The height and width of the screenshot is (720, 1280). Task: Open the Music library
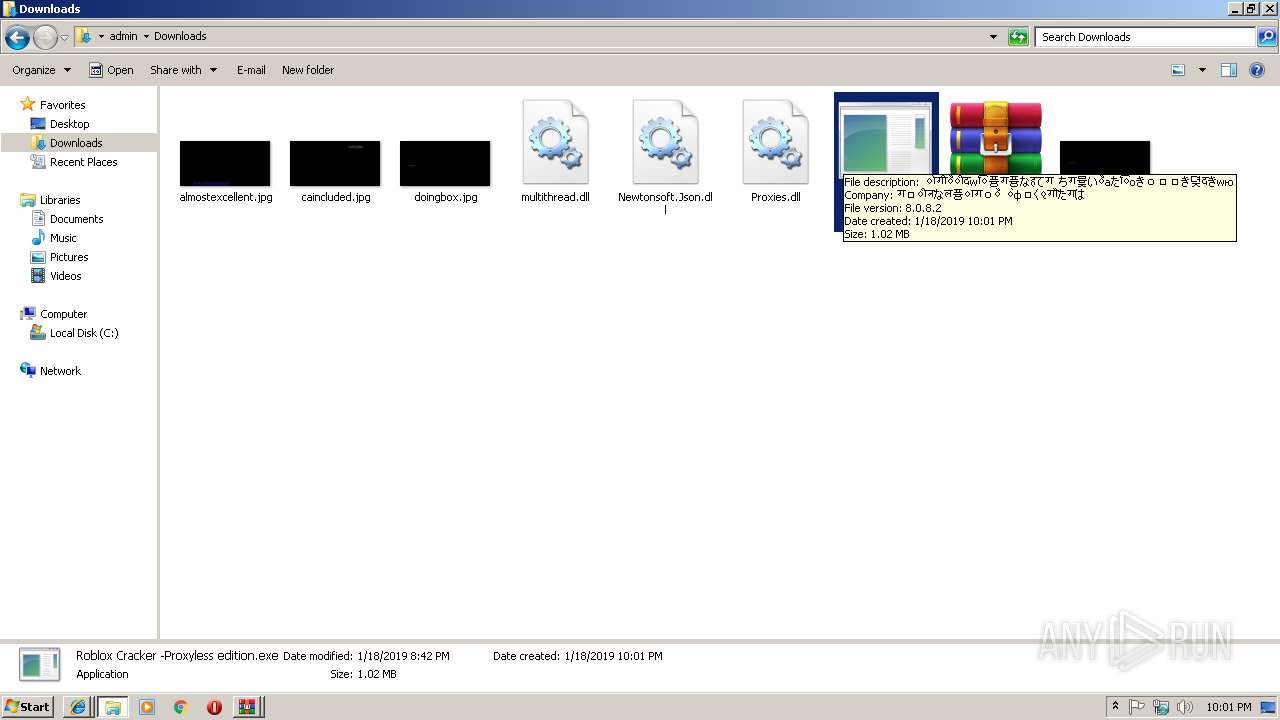click(x=63, y=238)
